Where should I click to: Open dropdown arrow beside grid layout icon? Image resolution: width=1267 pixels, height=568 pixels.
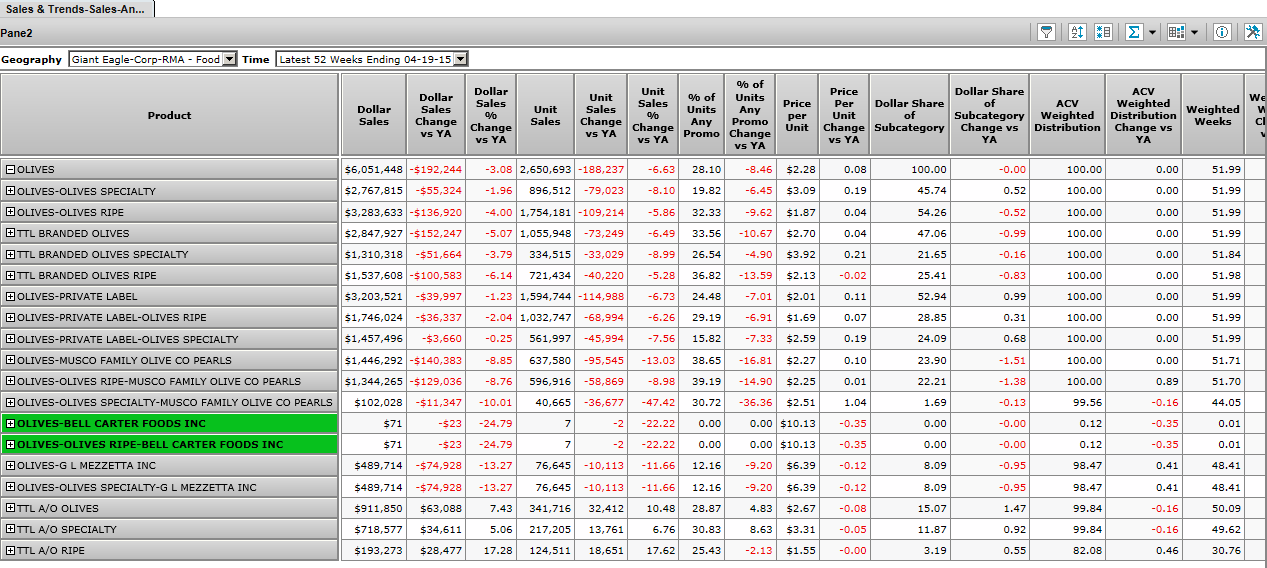point(1194,33)
